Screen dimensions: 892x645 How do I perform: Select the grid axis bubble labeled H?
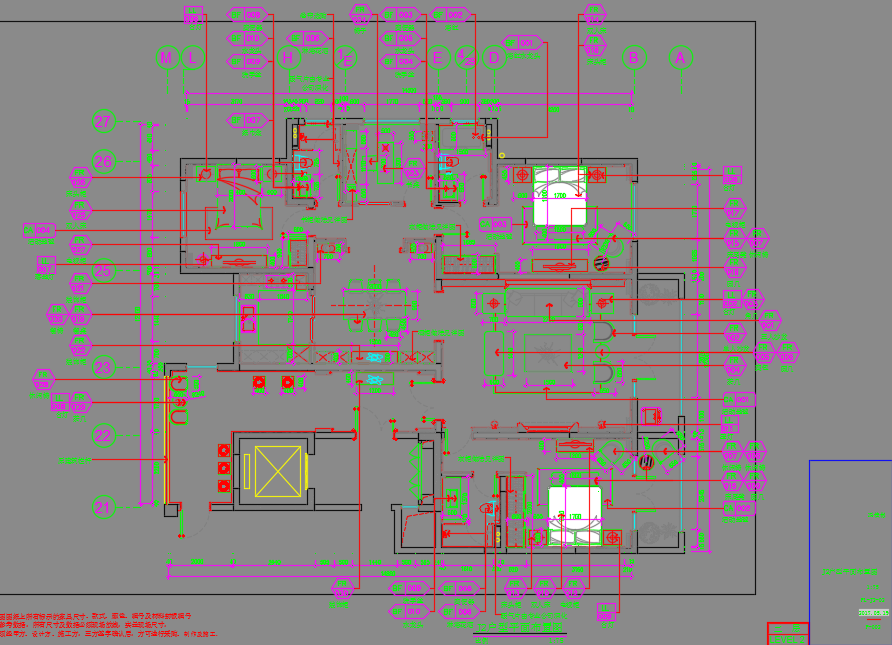[x=289, y=58]
